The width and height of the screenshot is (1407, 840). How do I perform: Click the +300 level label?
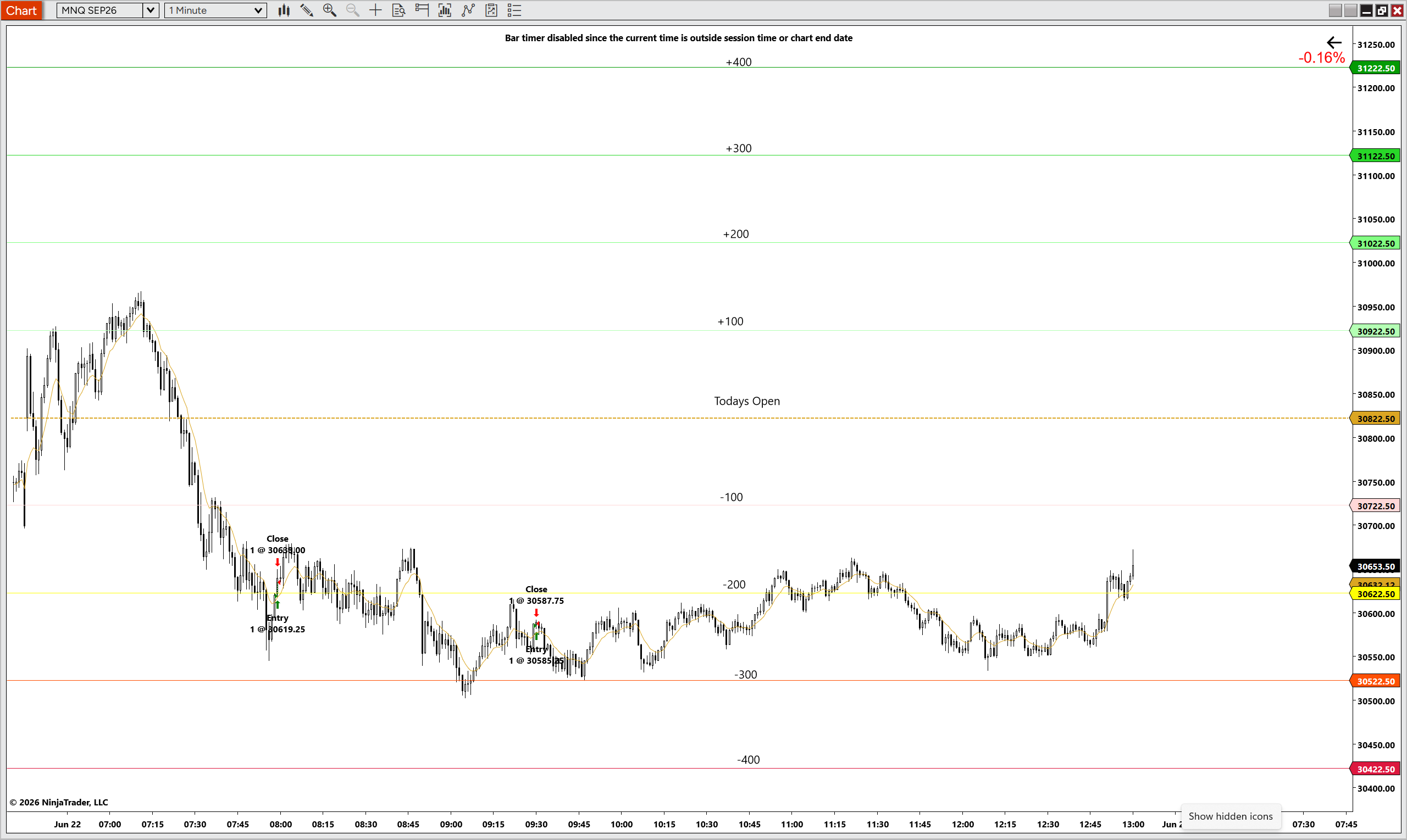[x=738, y=148]
